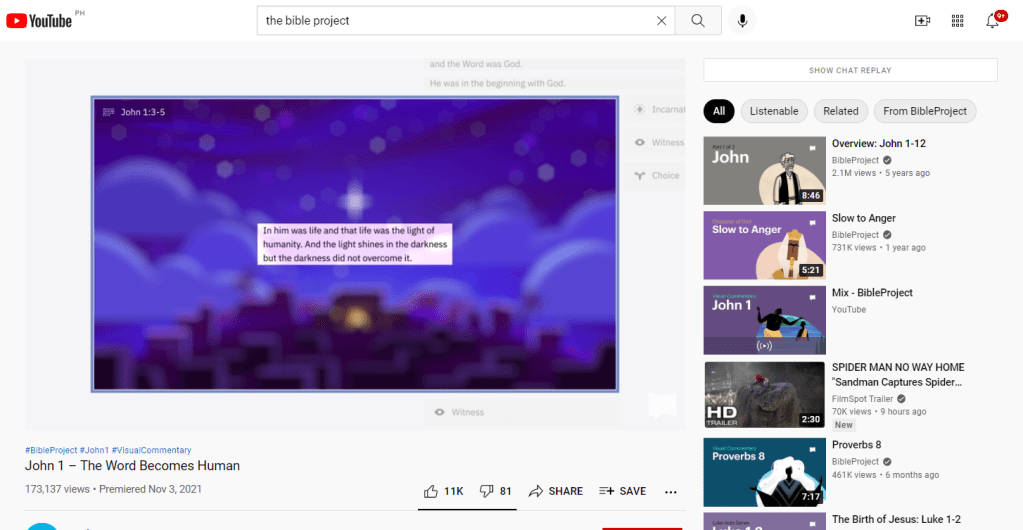The height and width of the screenshot is (530, 1023).
Task: Clear the search box text
Action: 660,21
